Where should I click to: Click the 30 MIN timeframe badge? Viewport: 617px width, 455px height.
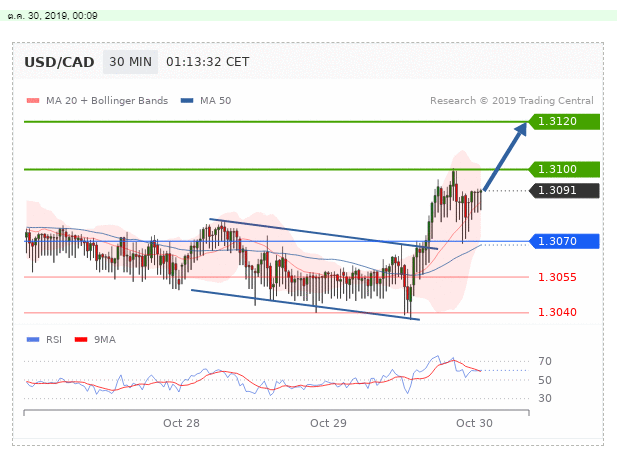130,62
